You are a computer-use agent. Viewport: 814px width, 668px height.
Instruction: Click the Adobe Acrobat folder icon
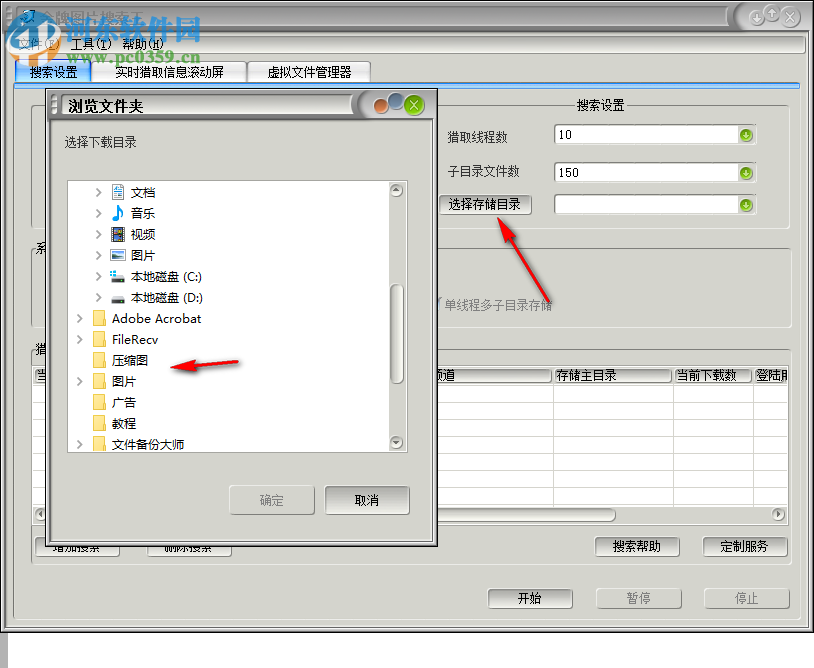(x=99, y=318)
